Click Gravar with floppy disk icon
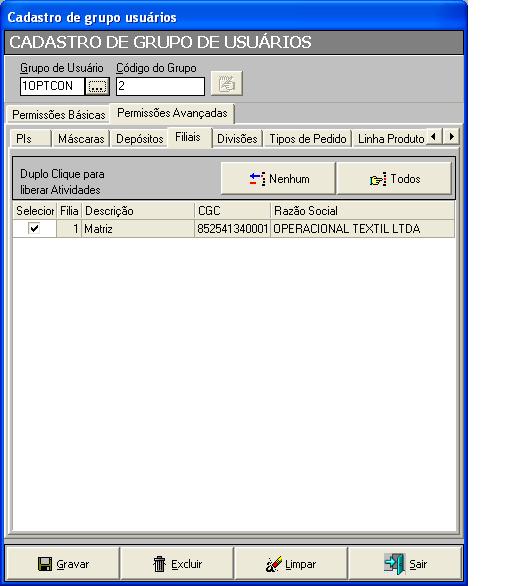Viewport: 513px width, 586px height. (63, 564)
